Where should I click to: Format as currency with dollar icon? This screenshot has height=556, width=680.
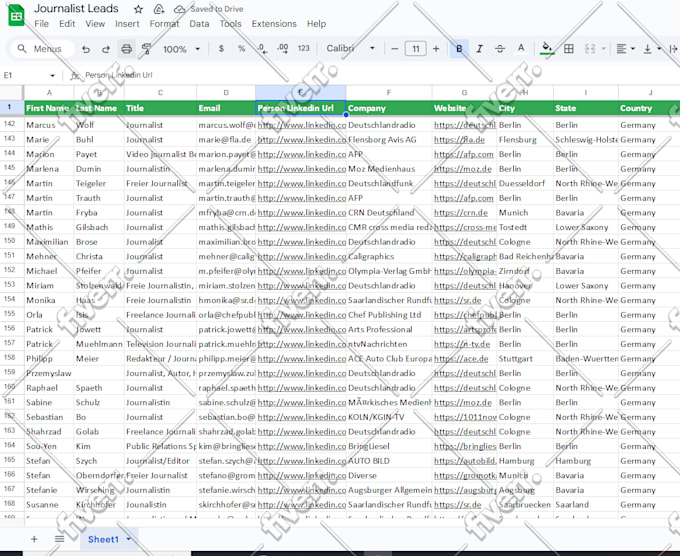point(221,49)
